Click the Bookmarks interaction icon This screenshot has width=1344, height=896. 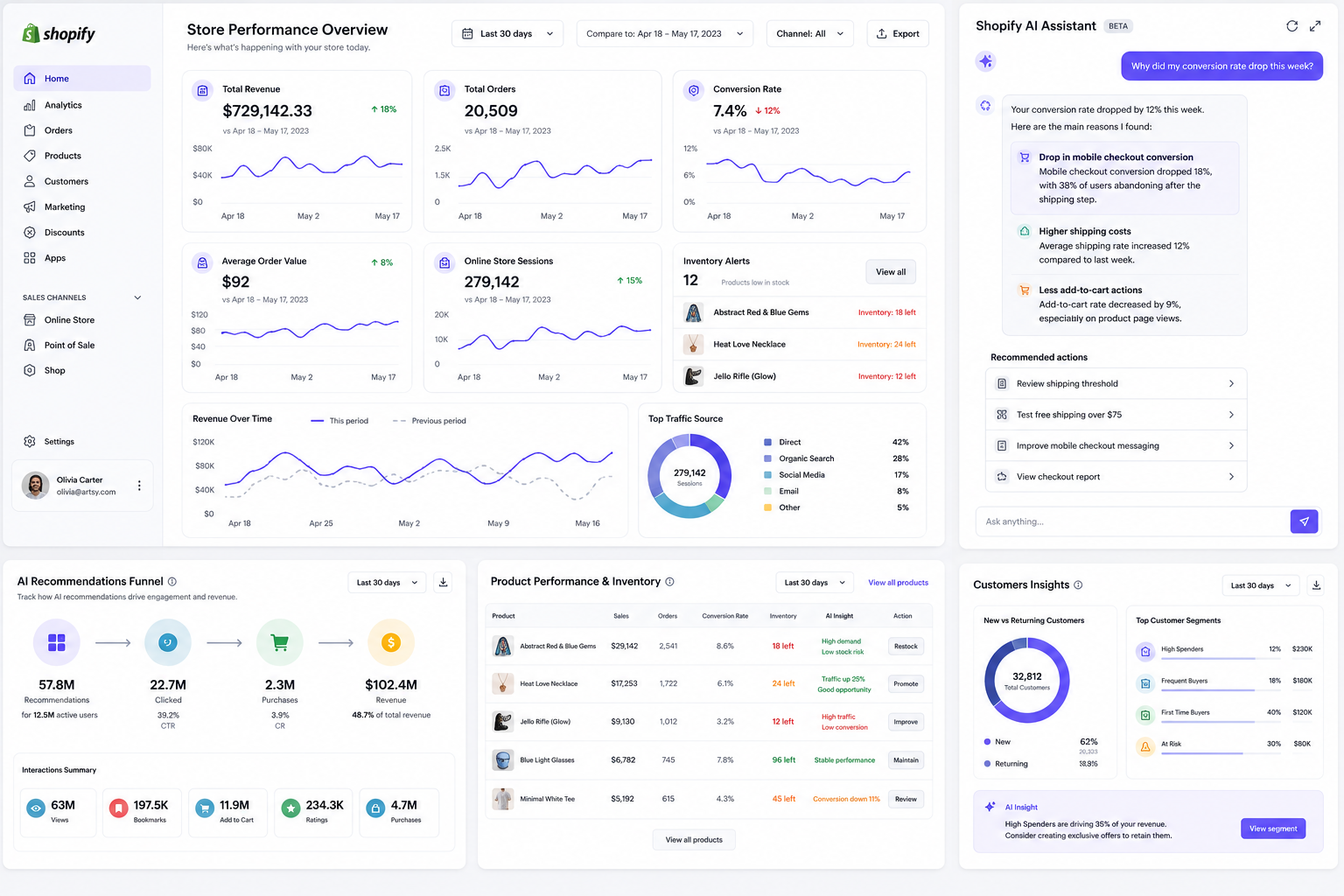click(x=118, y=809)
